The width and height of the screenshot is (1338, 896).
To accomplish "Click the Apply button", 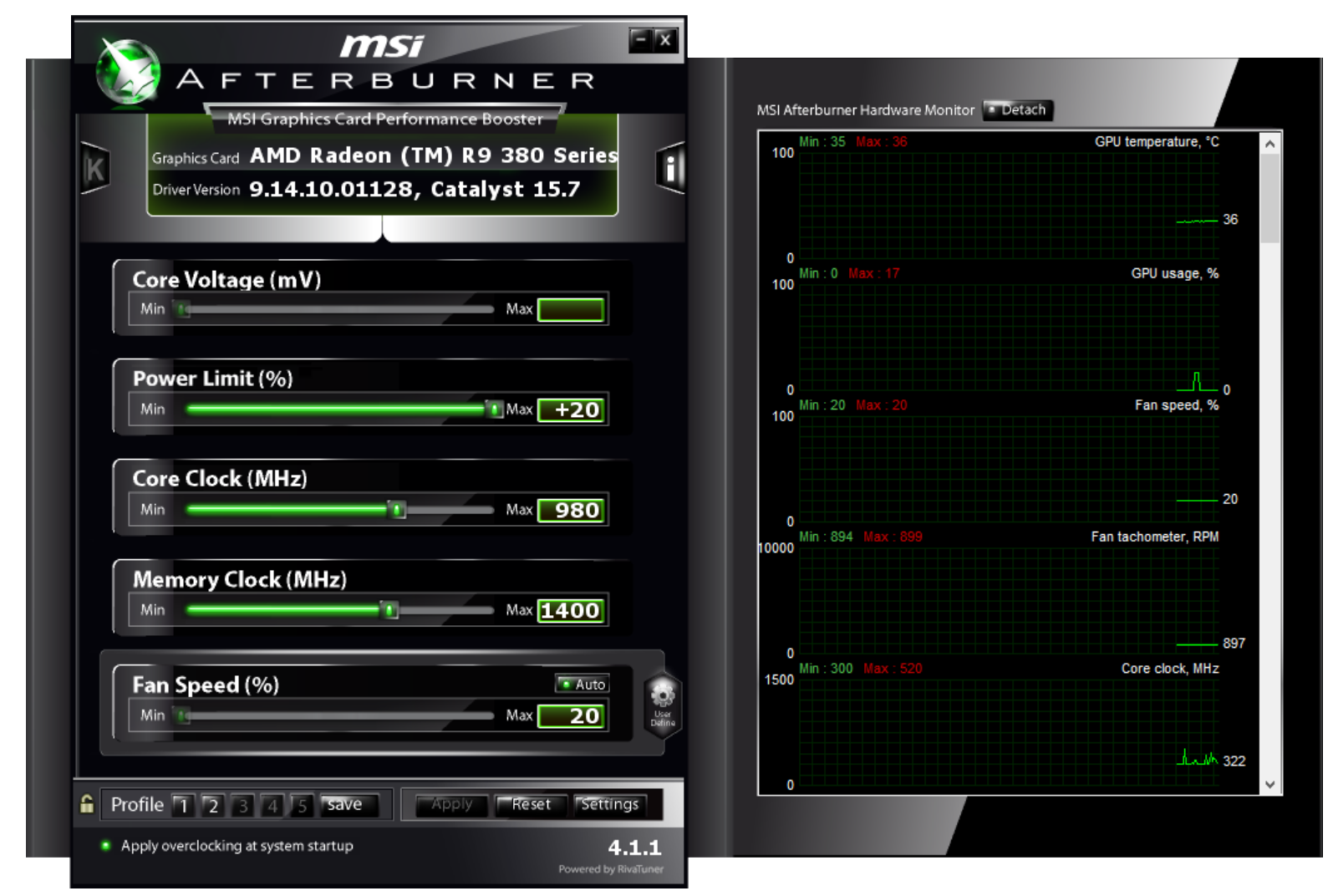I will click(451, 805).
